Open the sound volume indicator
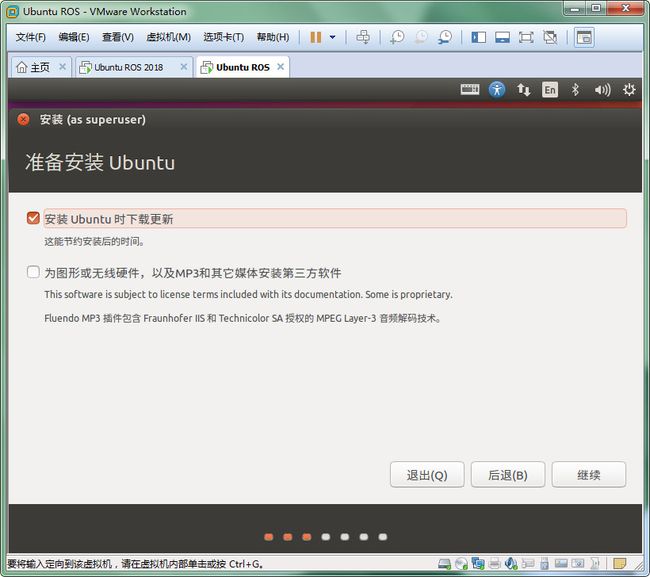The image size is (650, 577). pos(602,90)
